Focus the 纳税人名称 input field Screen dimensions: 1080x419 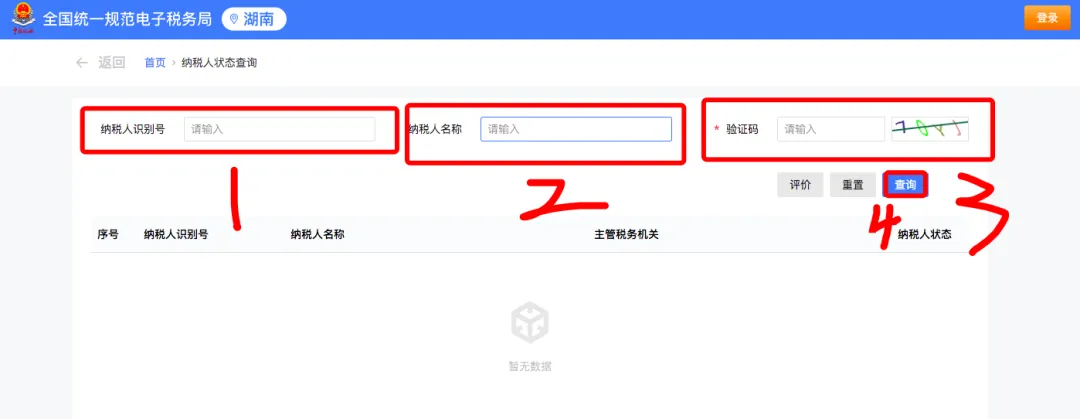click(x=576, y=129)
